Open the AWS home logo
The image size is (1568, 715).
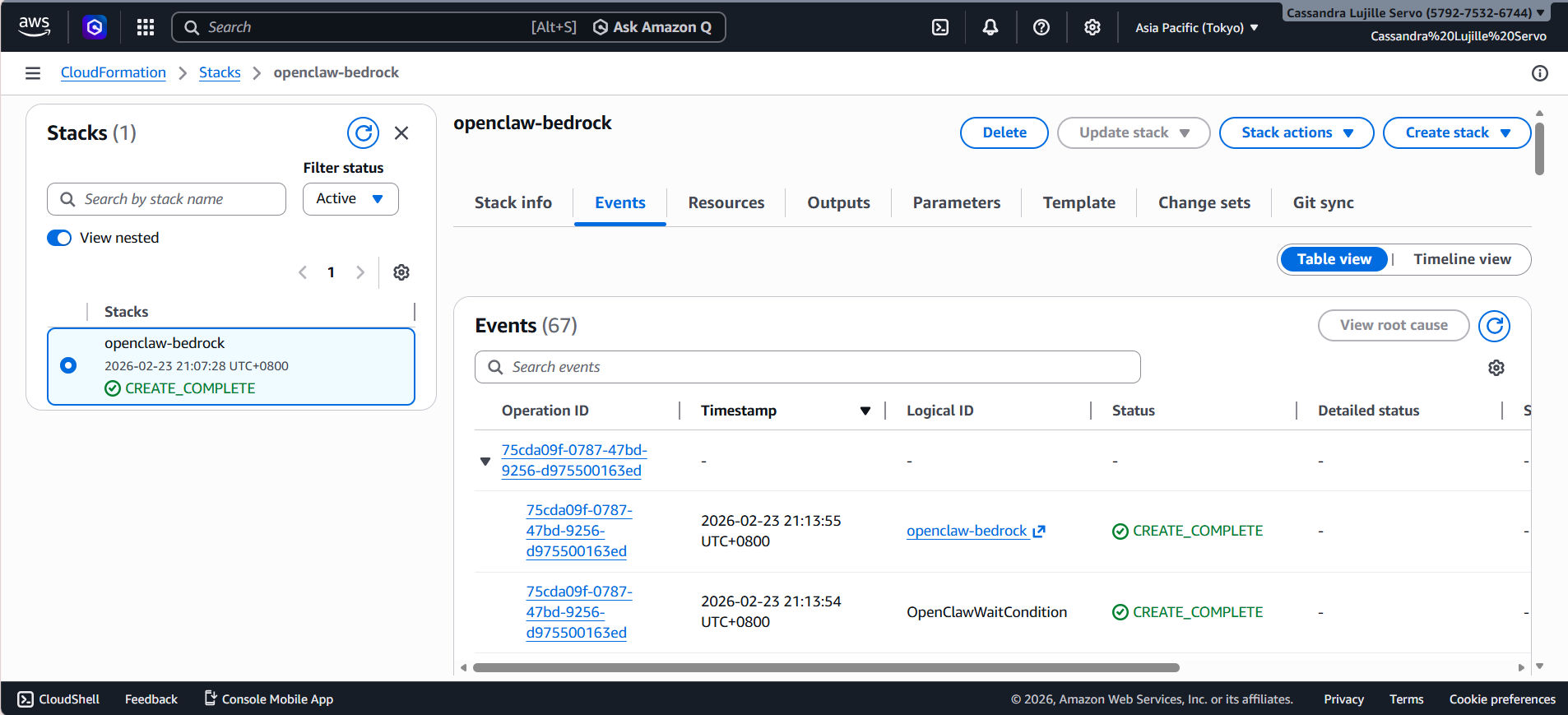tap(34, 26)
